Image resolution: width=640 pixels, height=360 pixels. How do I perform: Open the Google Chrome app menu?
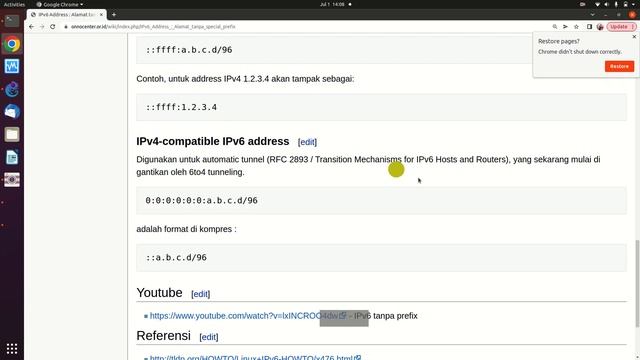pos(60,4)
